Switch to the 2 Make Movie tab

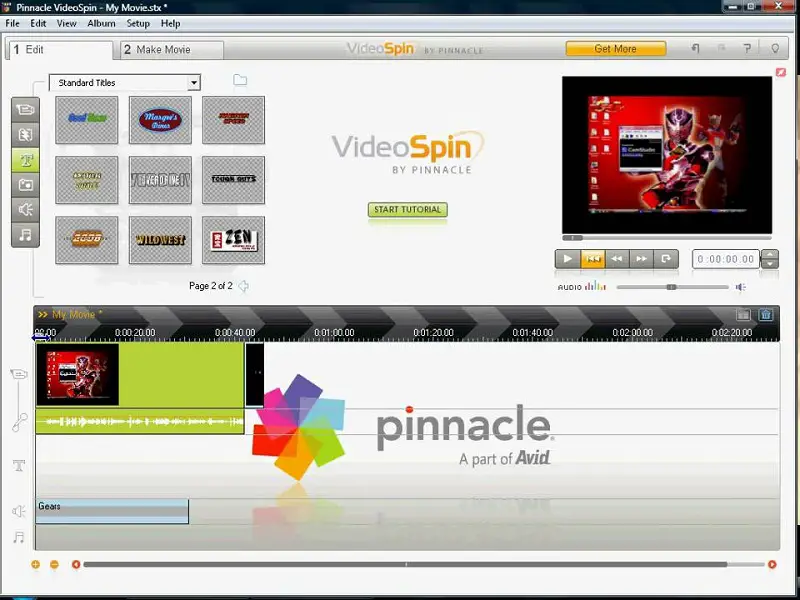(171, 49)
